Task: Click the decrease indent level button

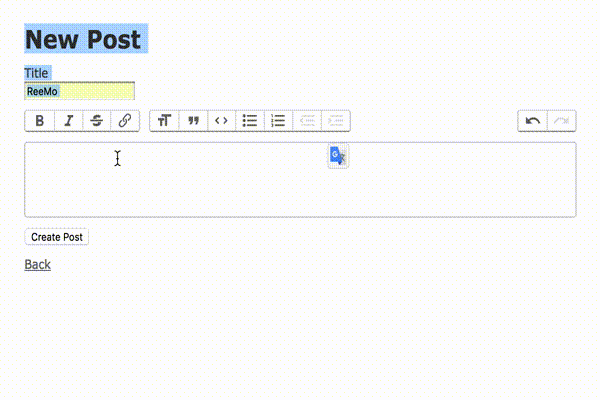Action: [307, 121]
